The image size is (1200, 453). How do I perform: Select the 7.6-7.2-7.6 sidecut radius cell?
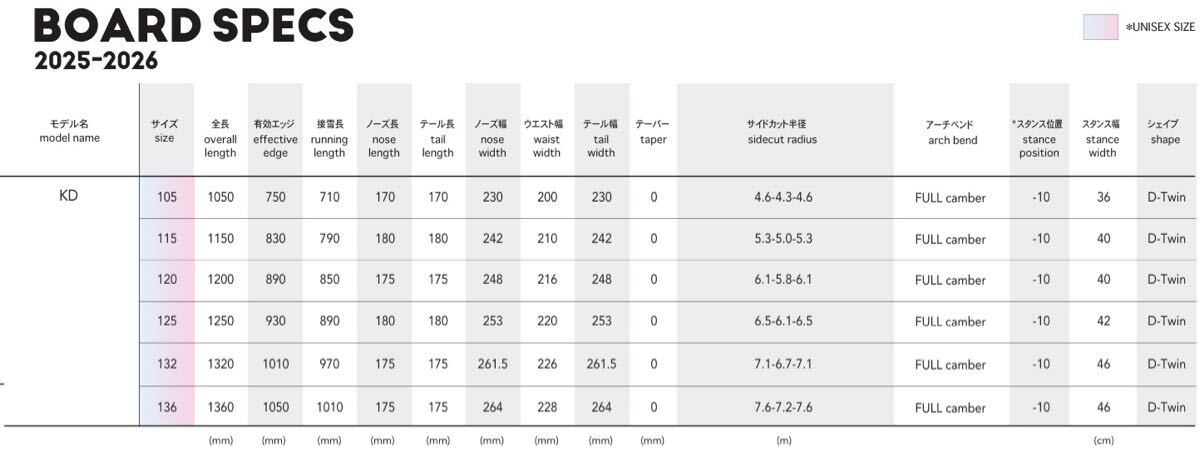click(x=782, y=408)
